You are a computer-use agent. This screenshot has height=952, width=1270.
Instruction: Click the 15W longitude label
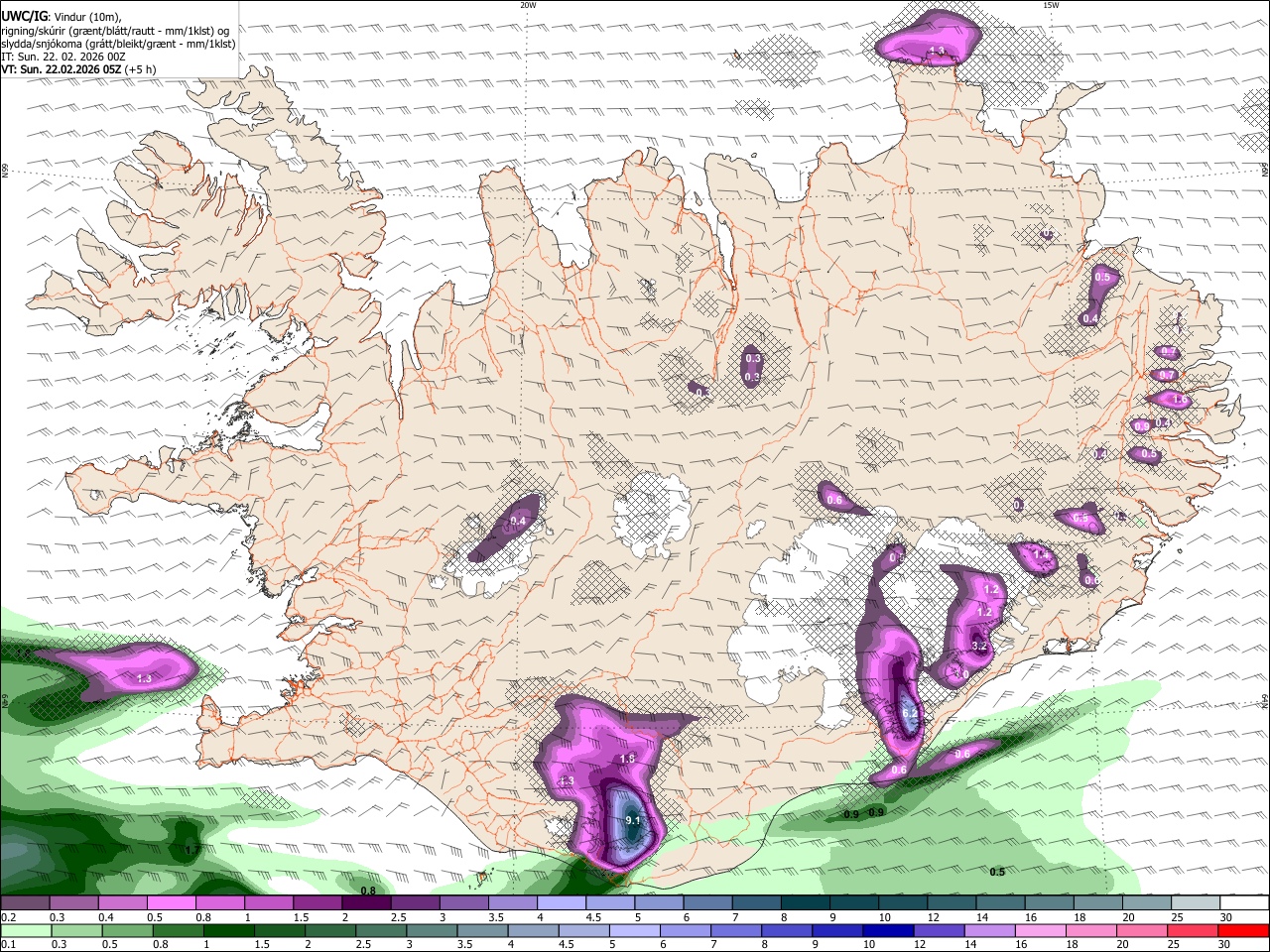click(1050, 5)
